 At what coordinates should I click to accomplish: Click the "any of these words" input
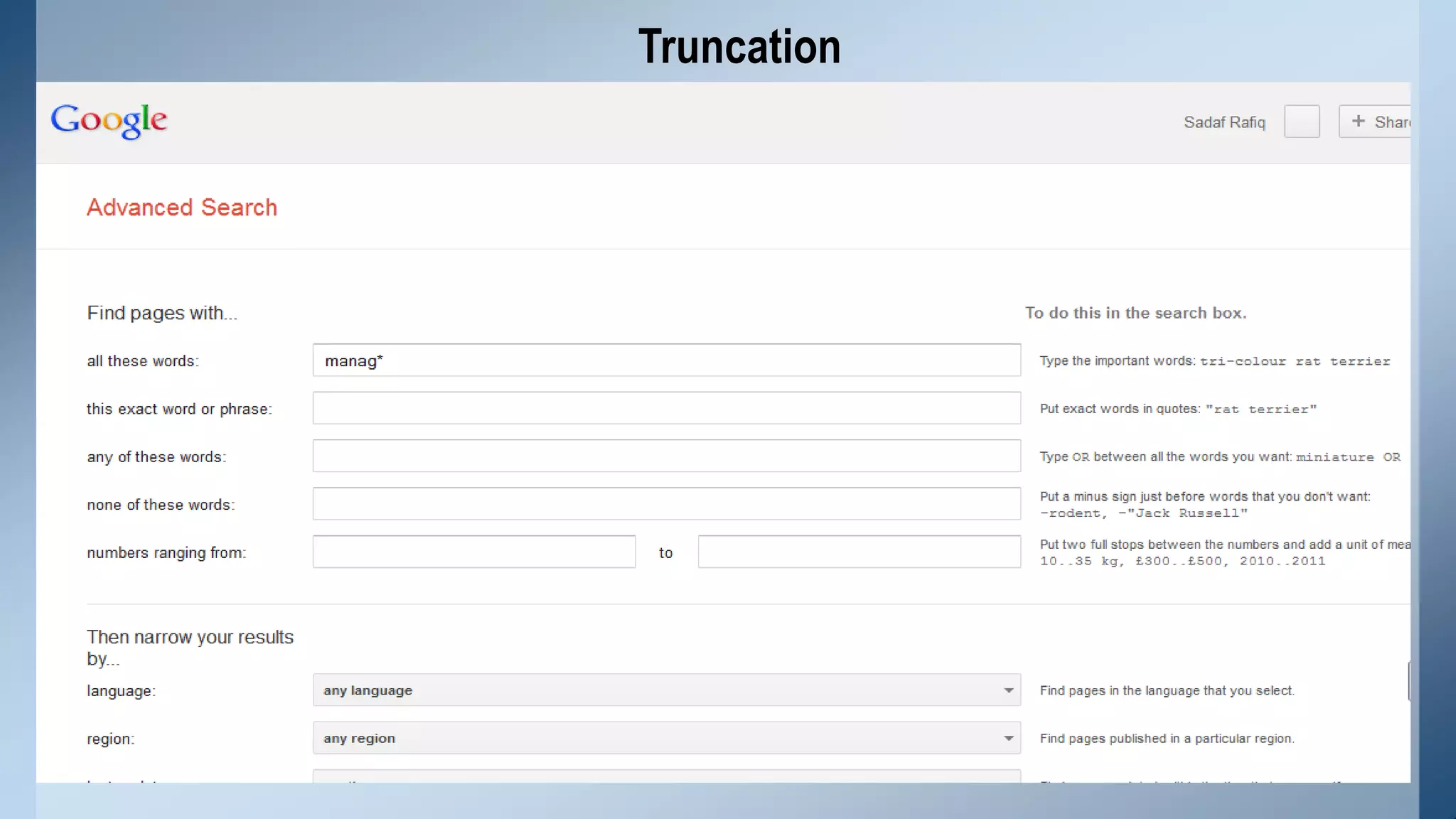point(667,456)
